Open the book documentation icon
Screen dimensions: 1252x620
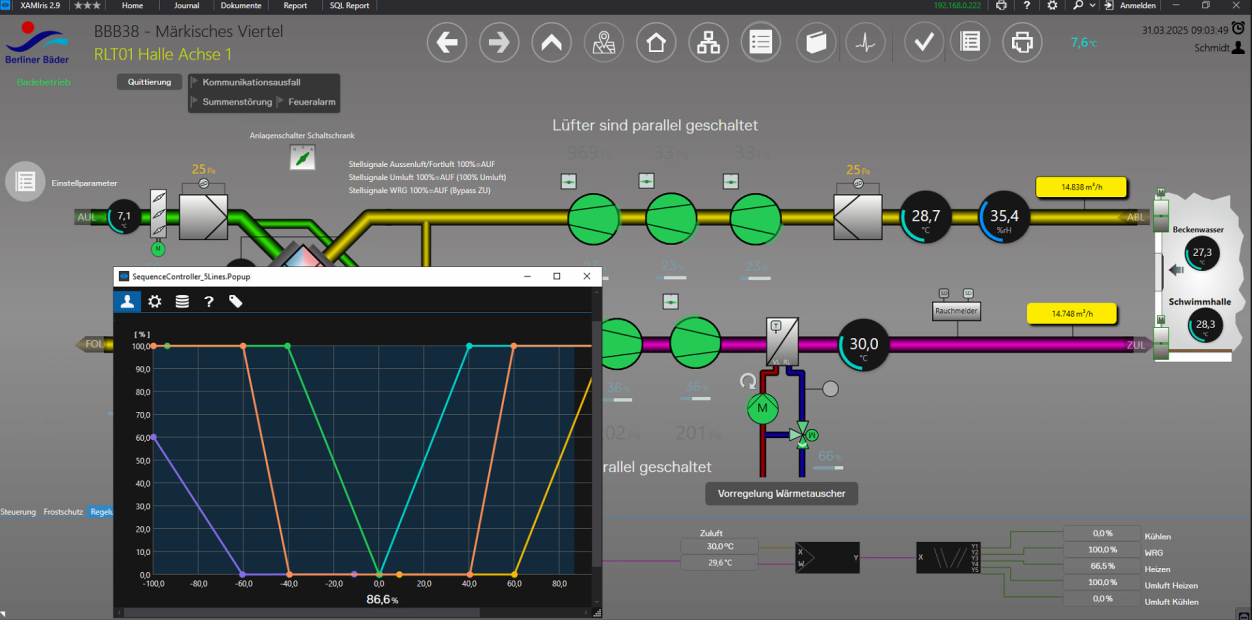816,43
